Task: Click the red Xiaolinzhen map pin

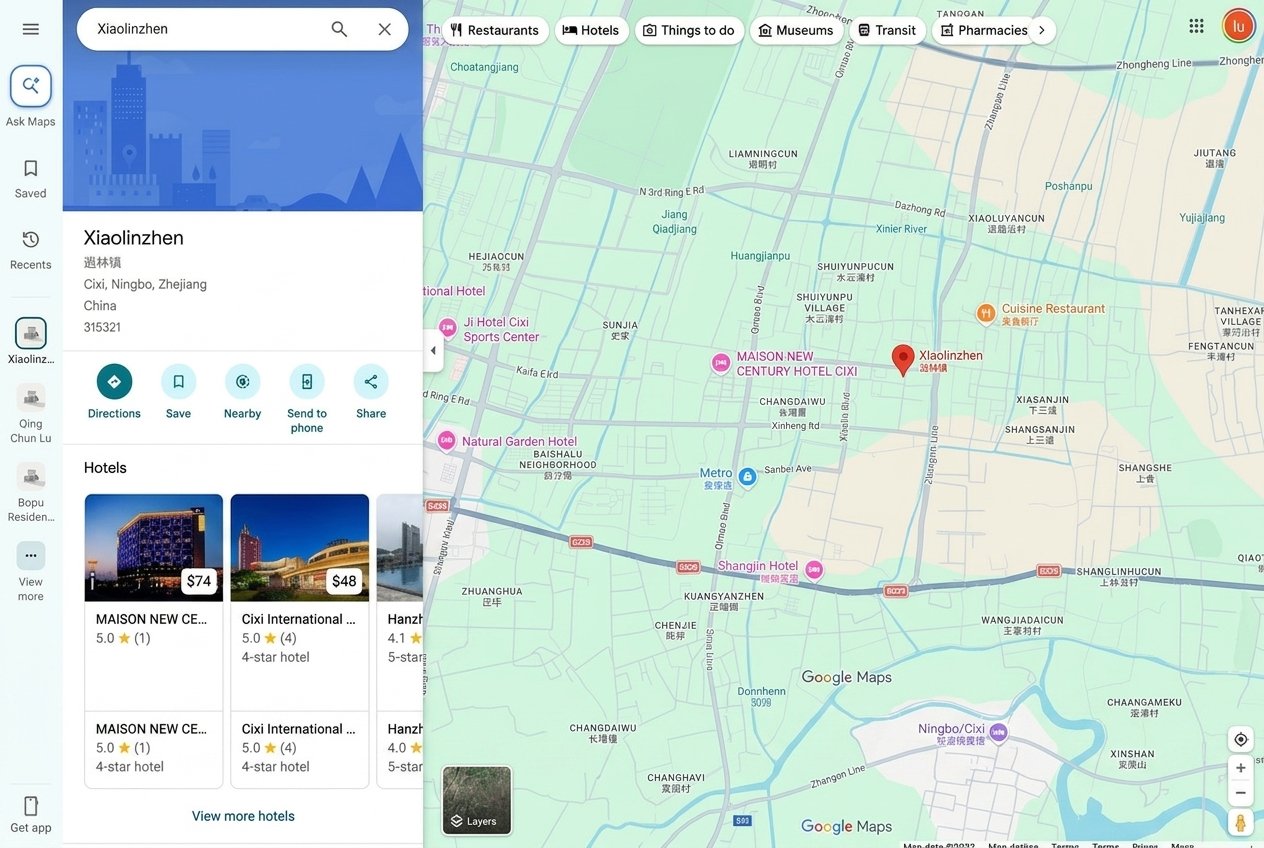Action: pos(903,360)
